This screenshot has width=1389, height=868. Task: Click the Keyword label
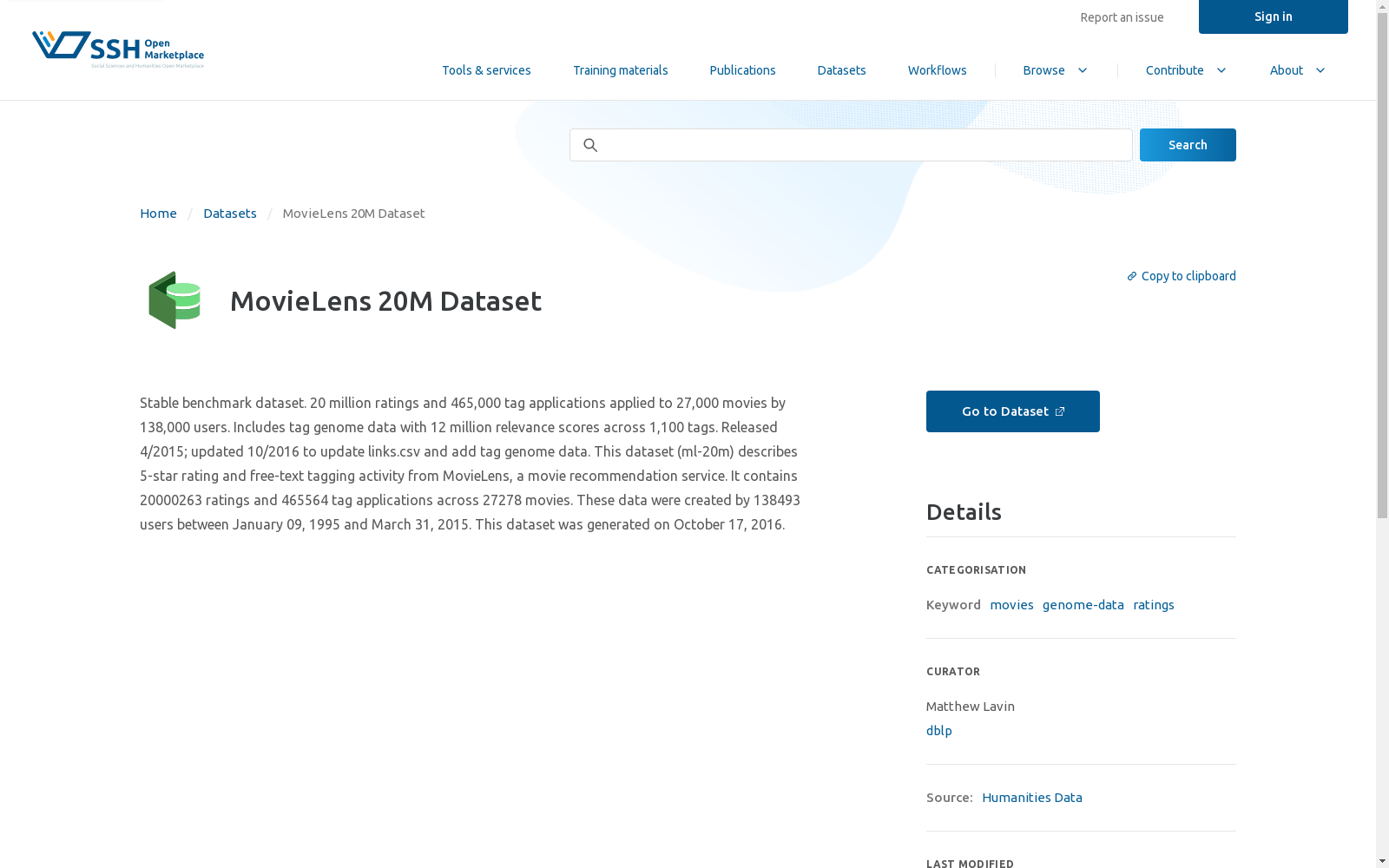click(953, 605)
